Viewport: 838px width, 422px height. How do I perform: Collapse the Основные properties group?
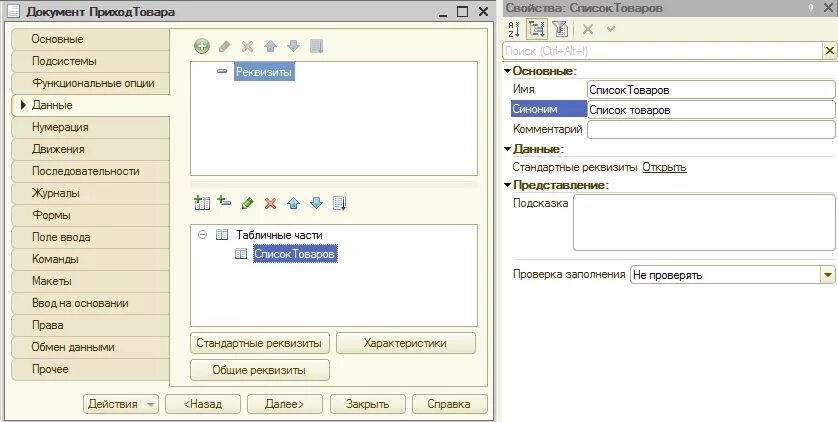click(508, 71)
